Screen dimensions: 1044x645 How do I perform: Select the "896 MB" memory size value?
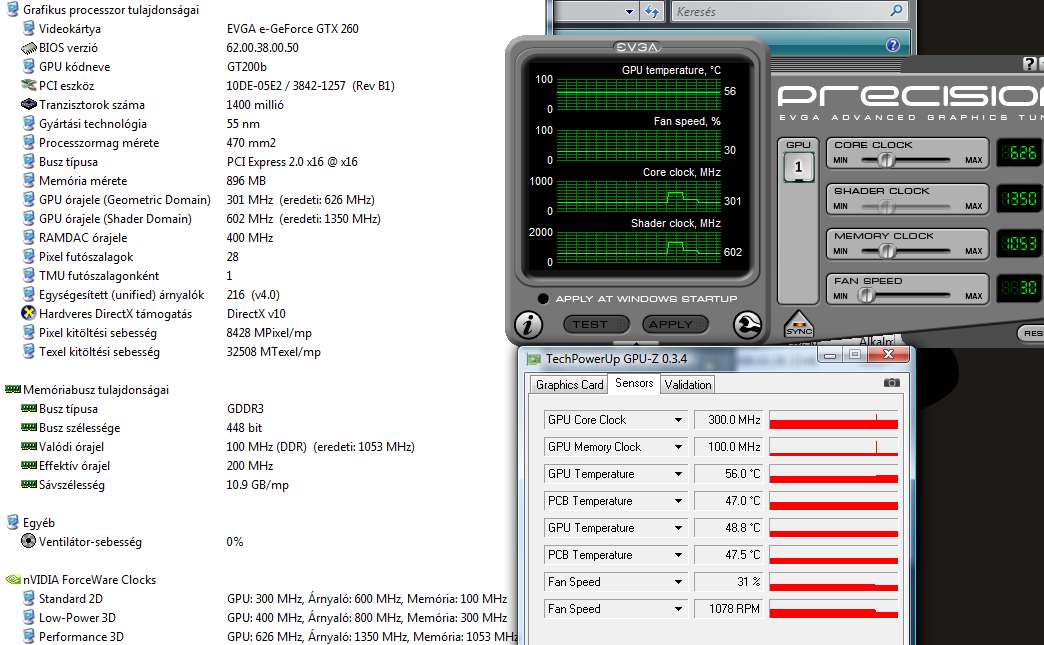(x=246, y=180)
